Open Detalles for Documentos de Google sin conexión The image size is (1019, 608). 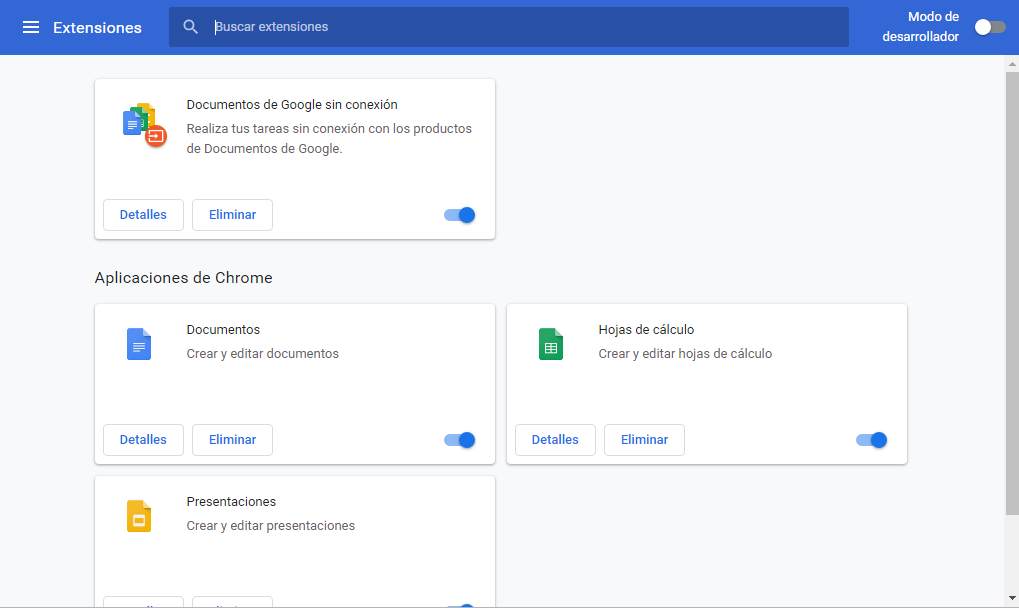143,215
